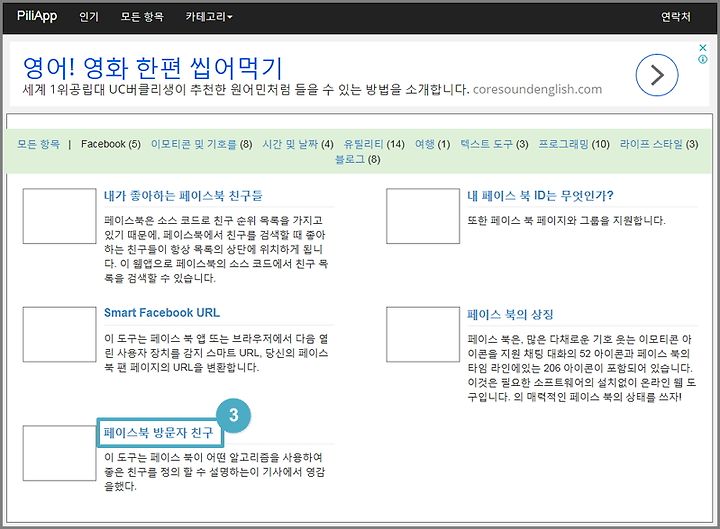Viewport: 720px width, 529px height.
Task: Open the 연락처 navbar link
Action: [x=675, y=17]
